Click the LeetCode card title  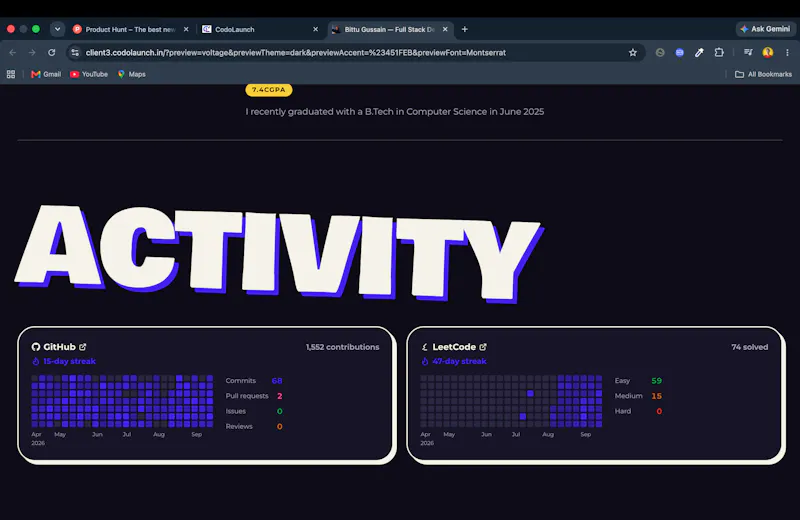click(454, 347)
